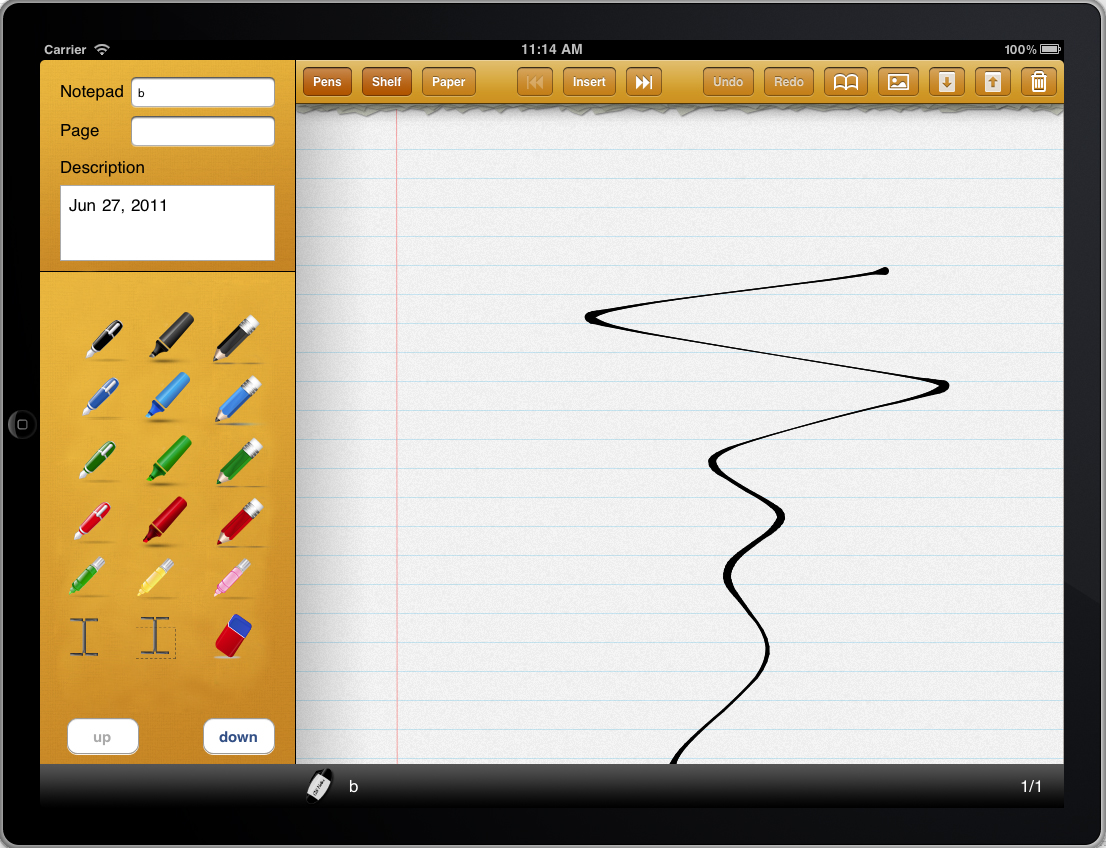Select the black fountain pen
This screenshot has height=848, width=1106.
[x=103, y=337]
